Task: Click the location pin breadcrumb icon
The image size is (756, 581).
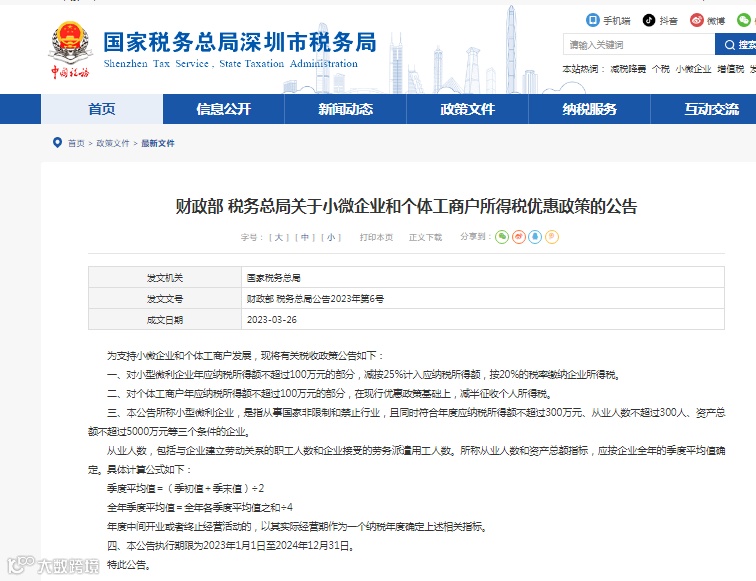Action: 57,143
